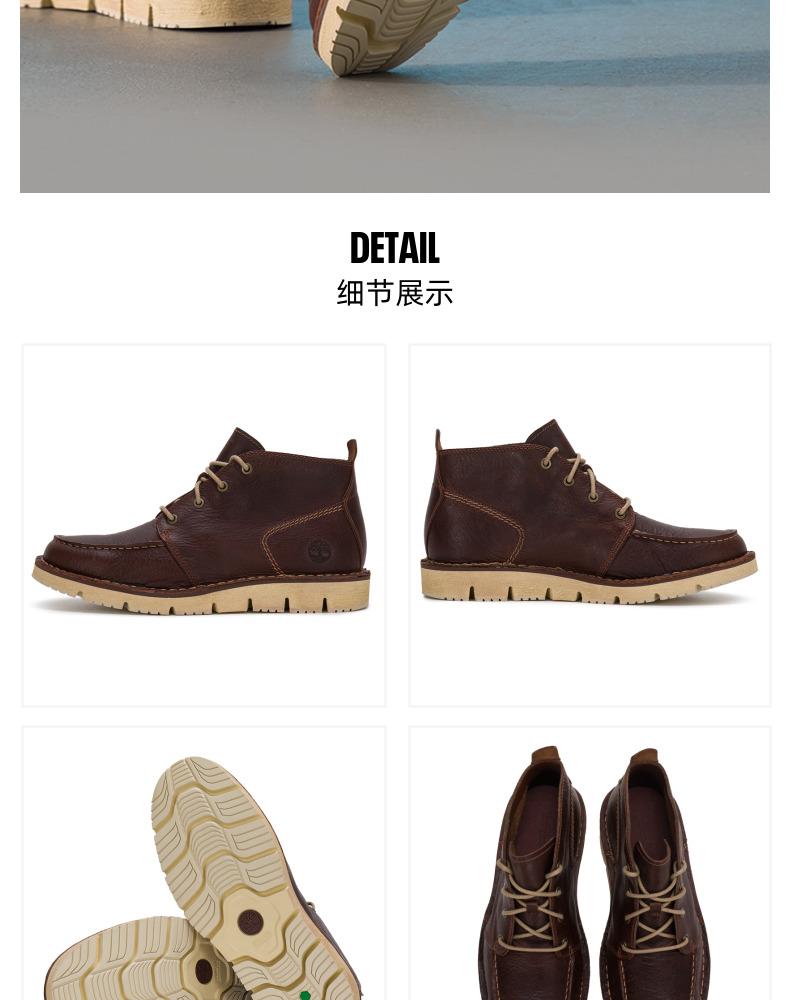This screenshot has width=790, height=1000.
Task: Open the inner side view boot photo
Action: coord(590,525)
